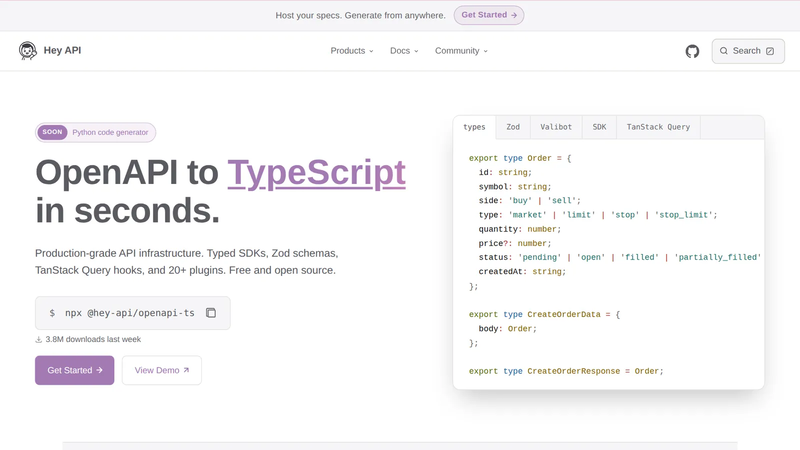
Task: Click the 'quantity: number;' code line
Action: (x=519, y=230)
